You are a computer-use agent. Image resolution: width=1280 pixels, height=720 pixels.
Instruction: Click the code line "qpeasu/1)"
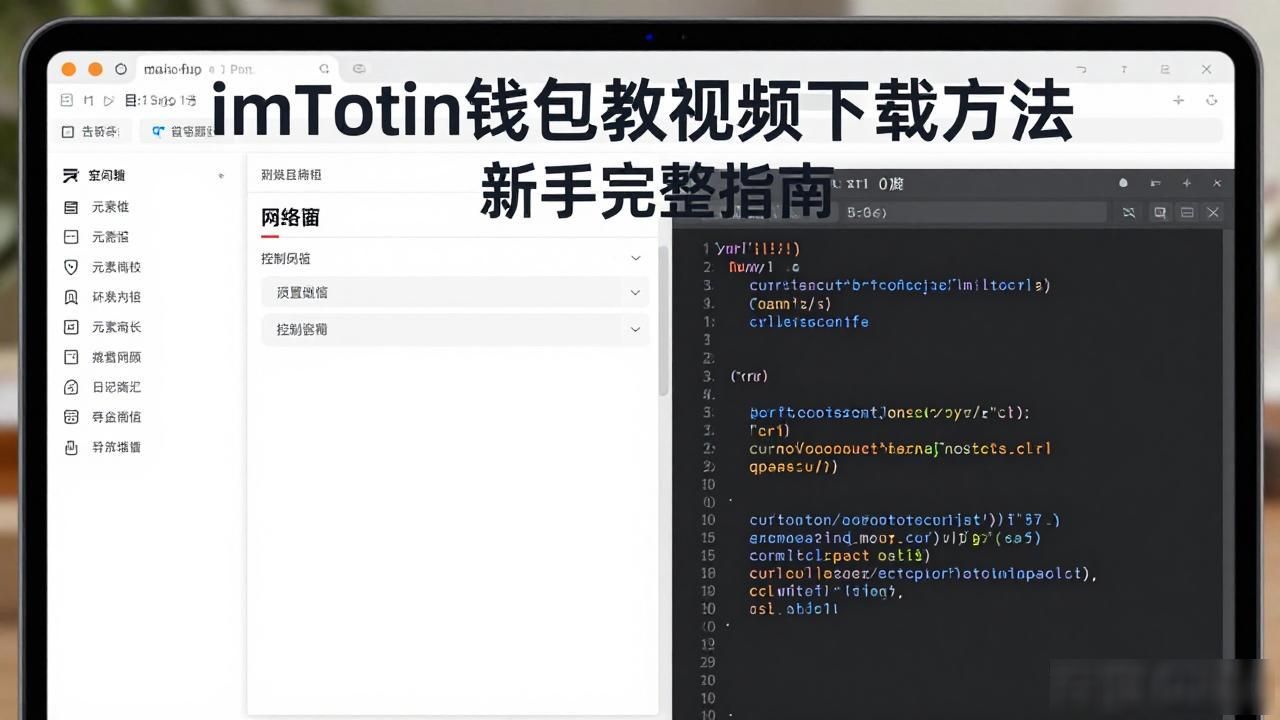click(792, 466)
